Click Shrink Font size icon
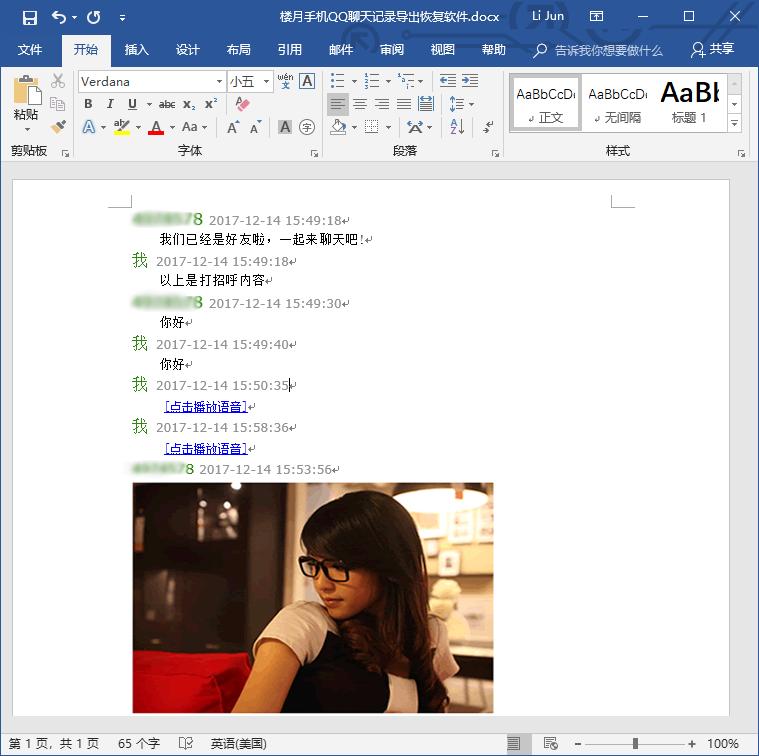The width and height of the screenshot is (759, 756). coord(255,127)
